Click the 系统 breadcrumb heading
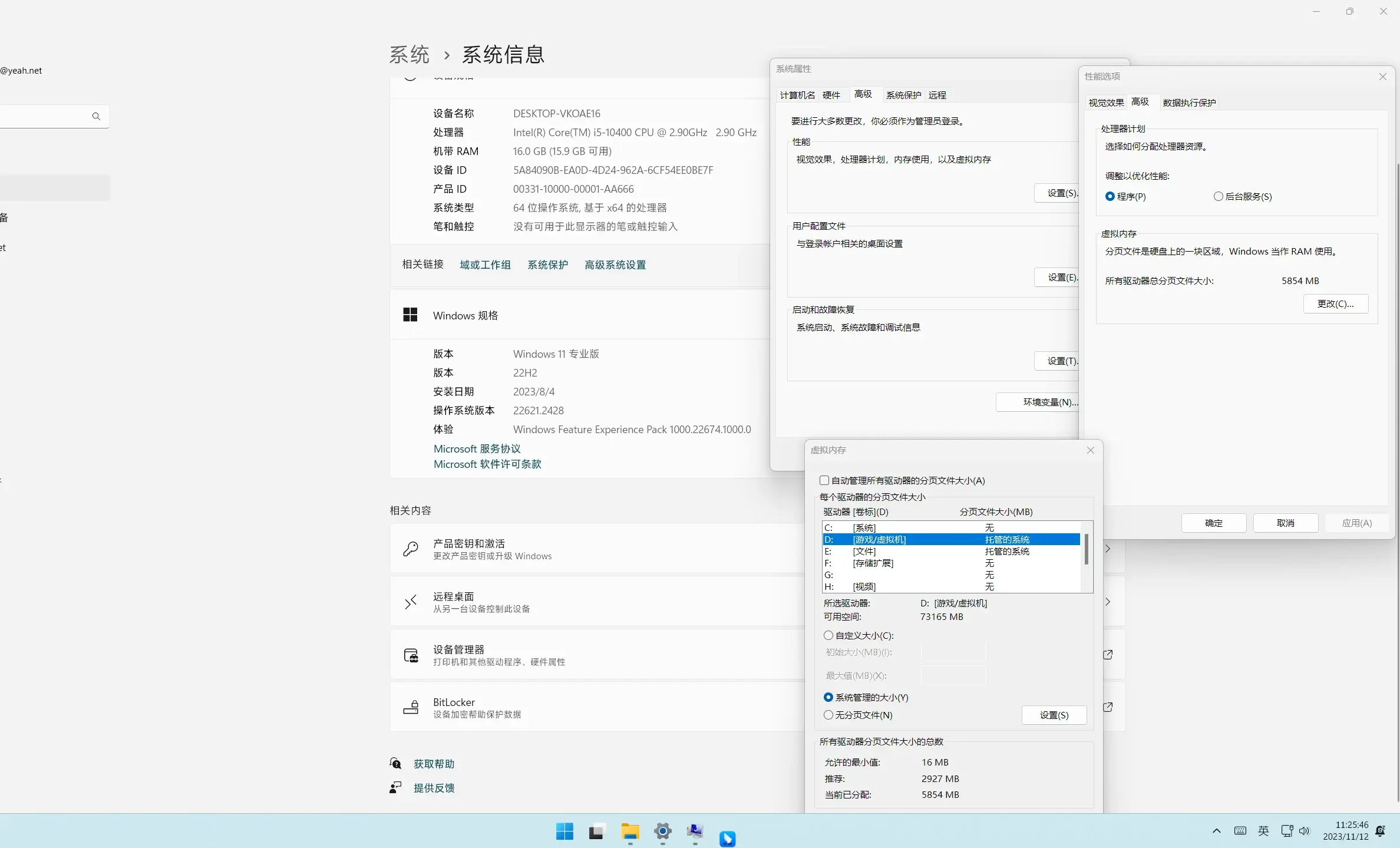 tap(410, 55)
